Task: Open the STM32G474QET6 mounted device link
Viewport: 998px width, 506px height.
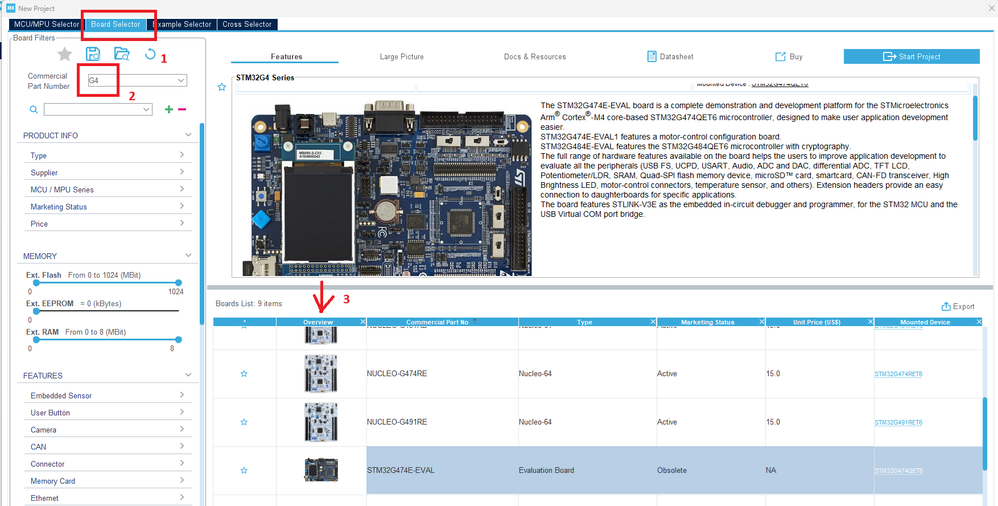Action: pos(898,471)
